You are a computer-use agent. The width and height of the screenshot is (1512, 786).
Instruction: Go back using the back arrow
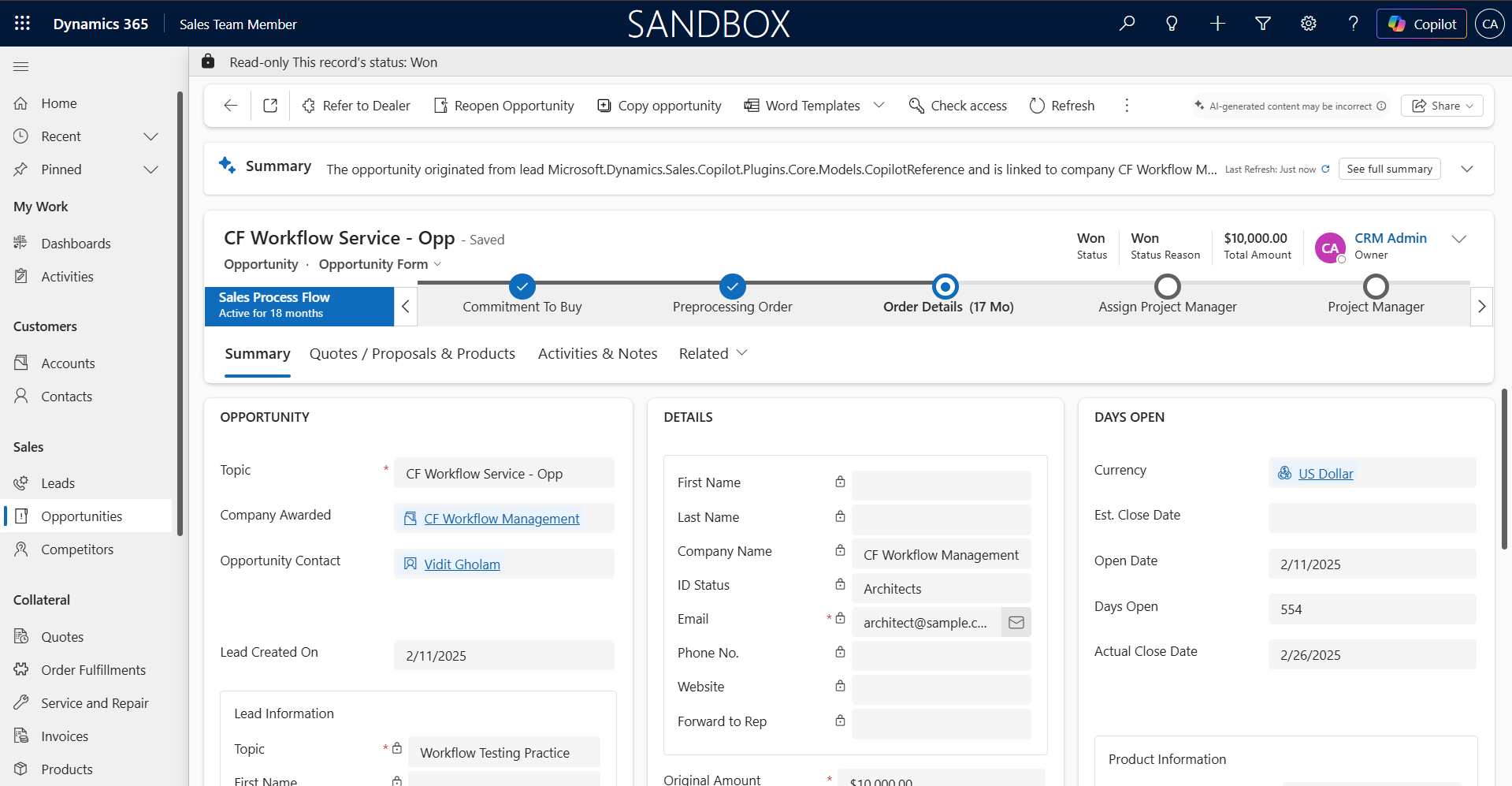230,106
